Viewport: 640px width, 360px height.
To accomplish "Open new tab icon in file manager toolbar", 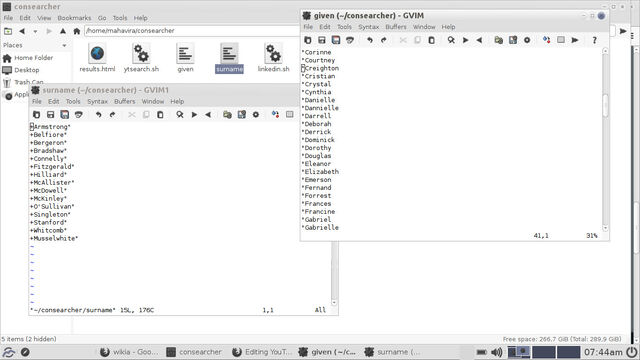I will coord(8,31).
